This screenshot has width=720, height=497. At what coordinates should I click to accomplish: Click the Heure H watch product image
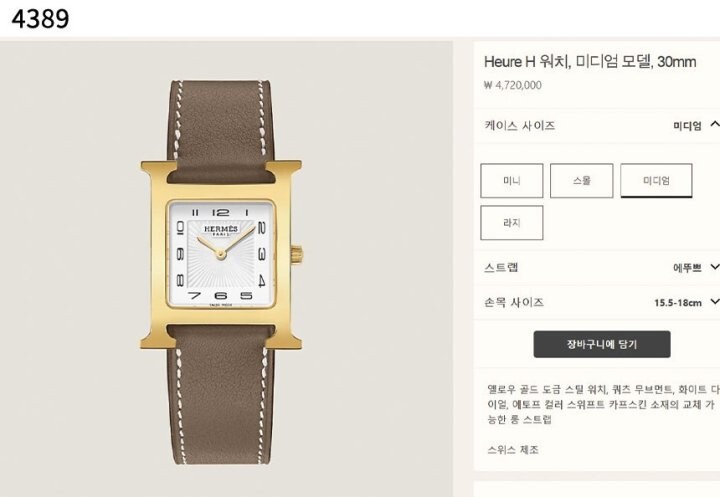click(x=221, y=271)
